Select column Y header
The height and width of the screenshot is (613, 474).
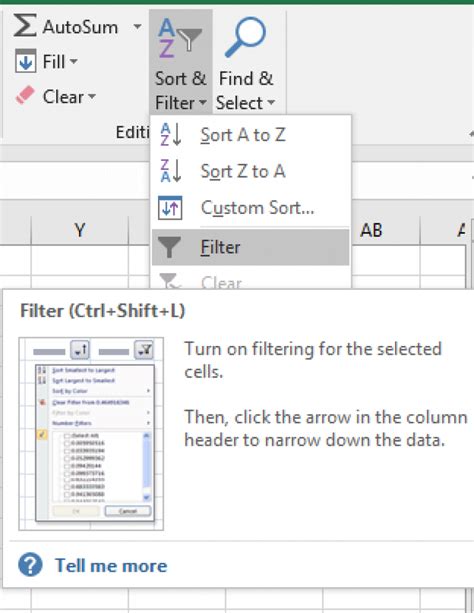(x=80, y=230)
